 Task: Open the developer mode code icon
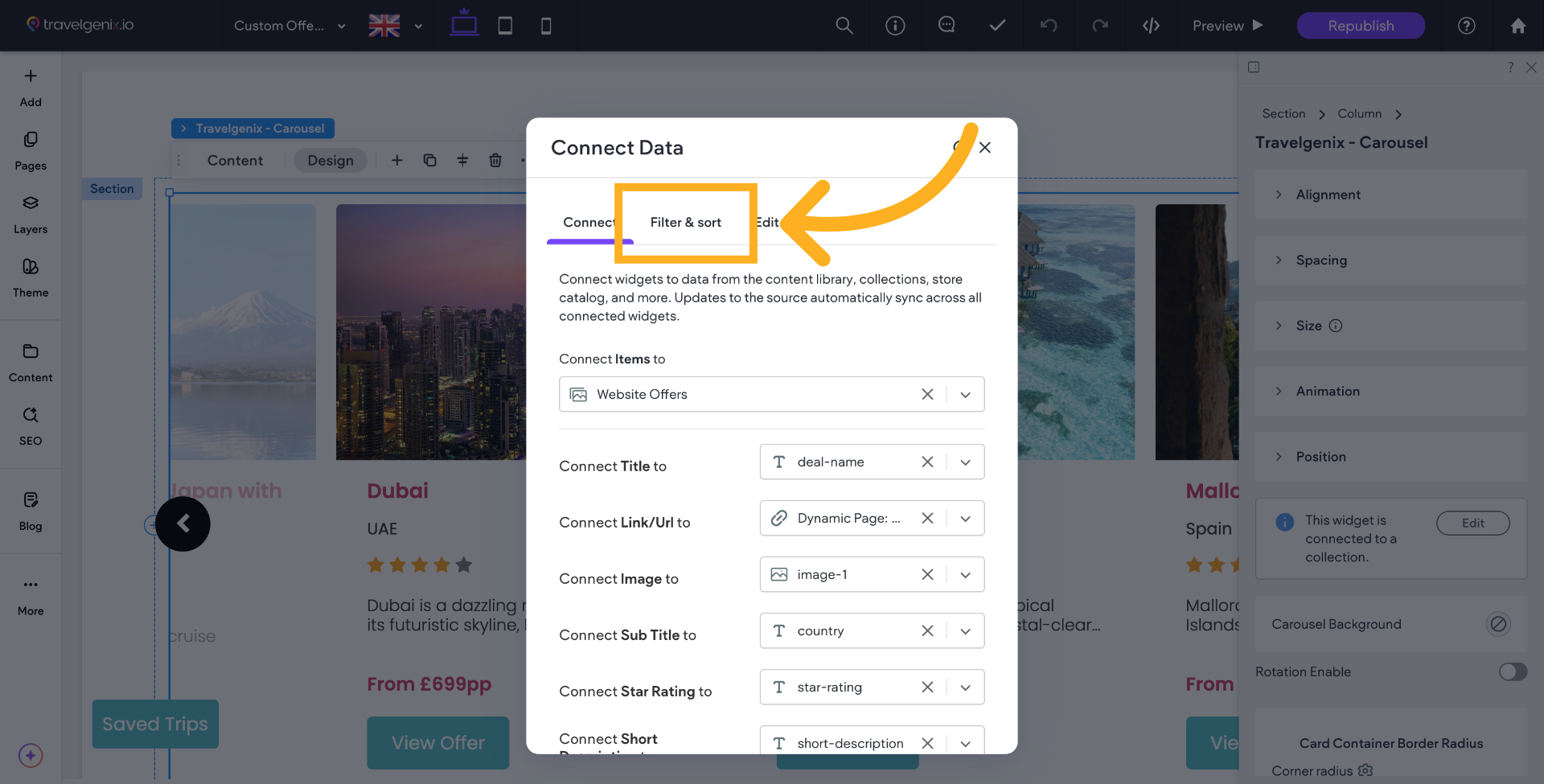click(1151, 26)
